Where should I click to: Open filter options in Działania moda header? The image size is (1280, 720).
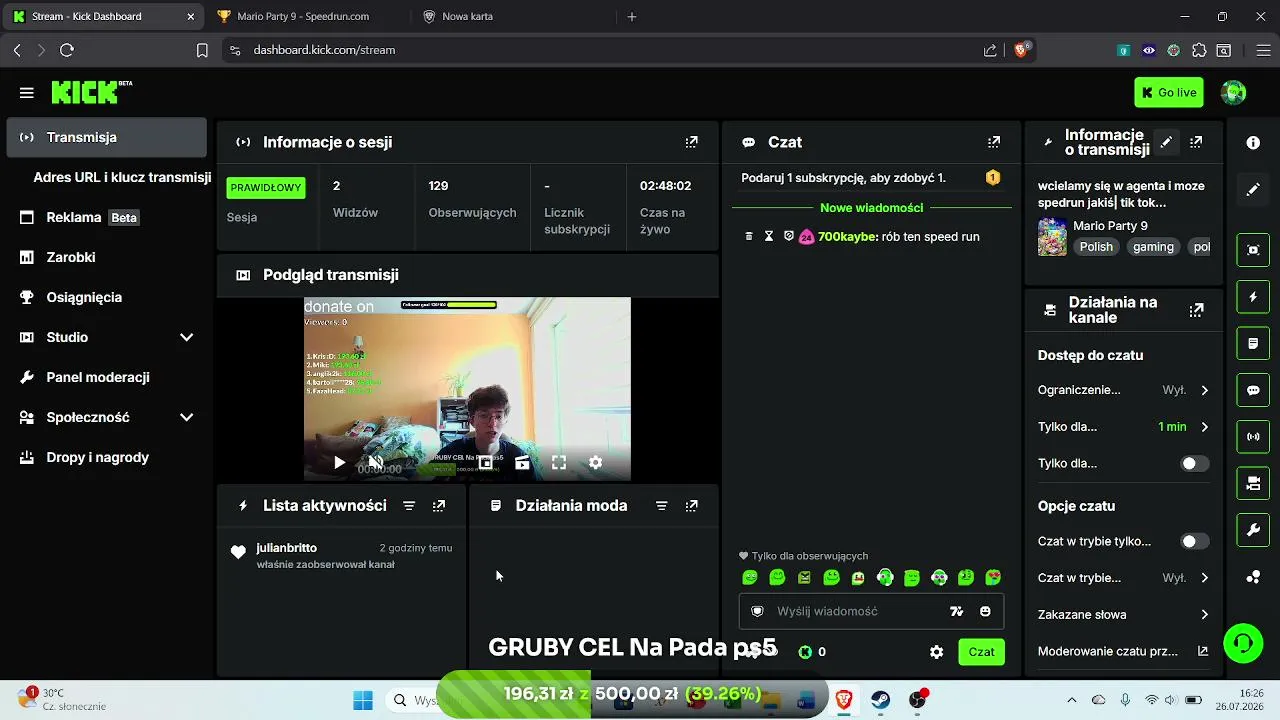coord(661,506)
